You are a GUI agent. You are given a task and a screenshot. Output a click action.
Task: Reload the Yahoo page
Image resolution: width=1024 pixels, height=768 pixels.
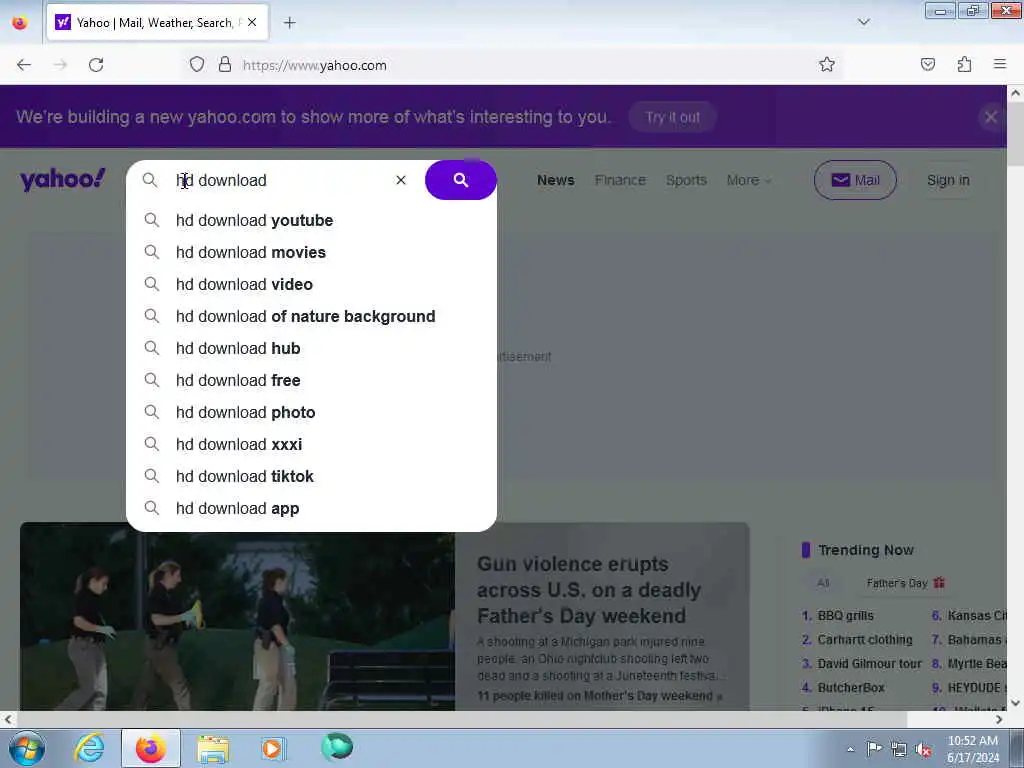point(96,65)
